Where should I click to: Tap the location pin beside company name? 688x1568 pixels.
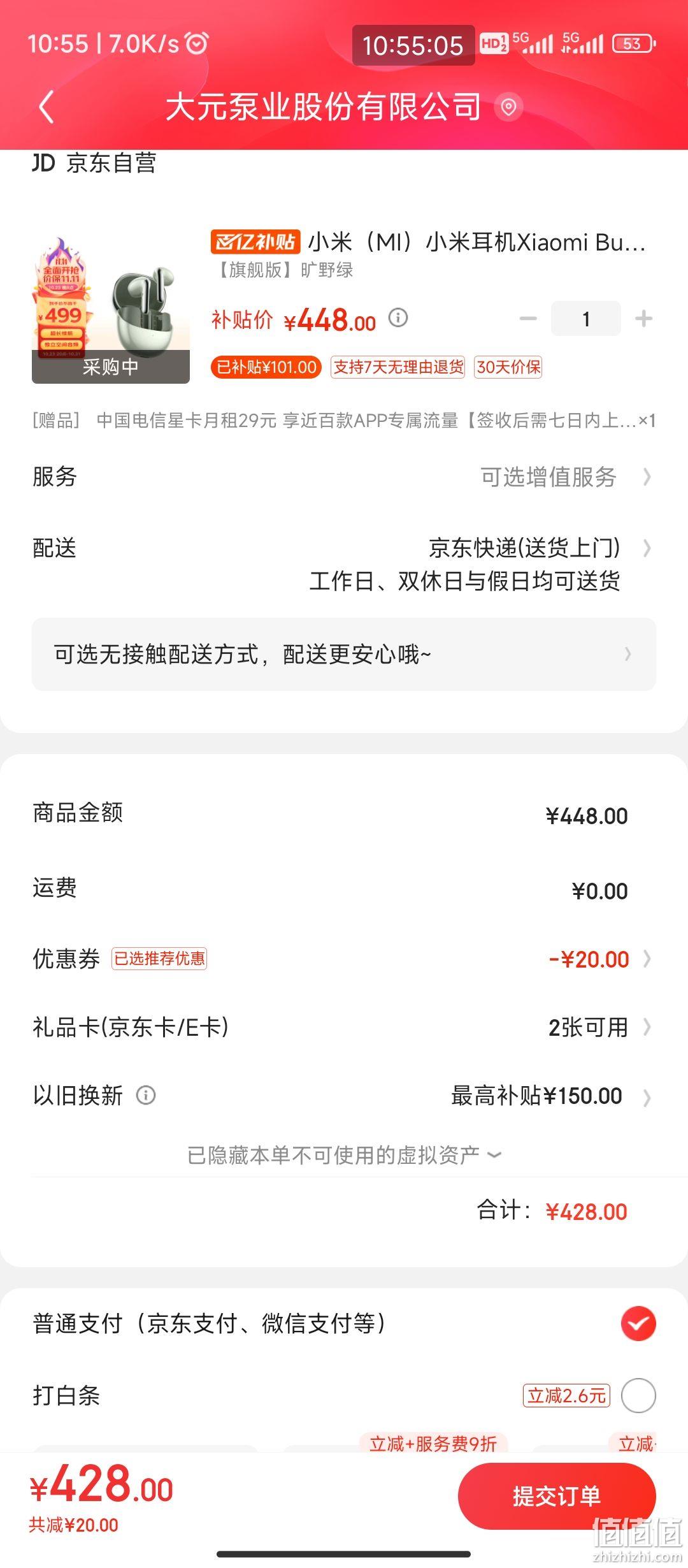point(508,107)
